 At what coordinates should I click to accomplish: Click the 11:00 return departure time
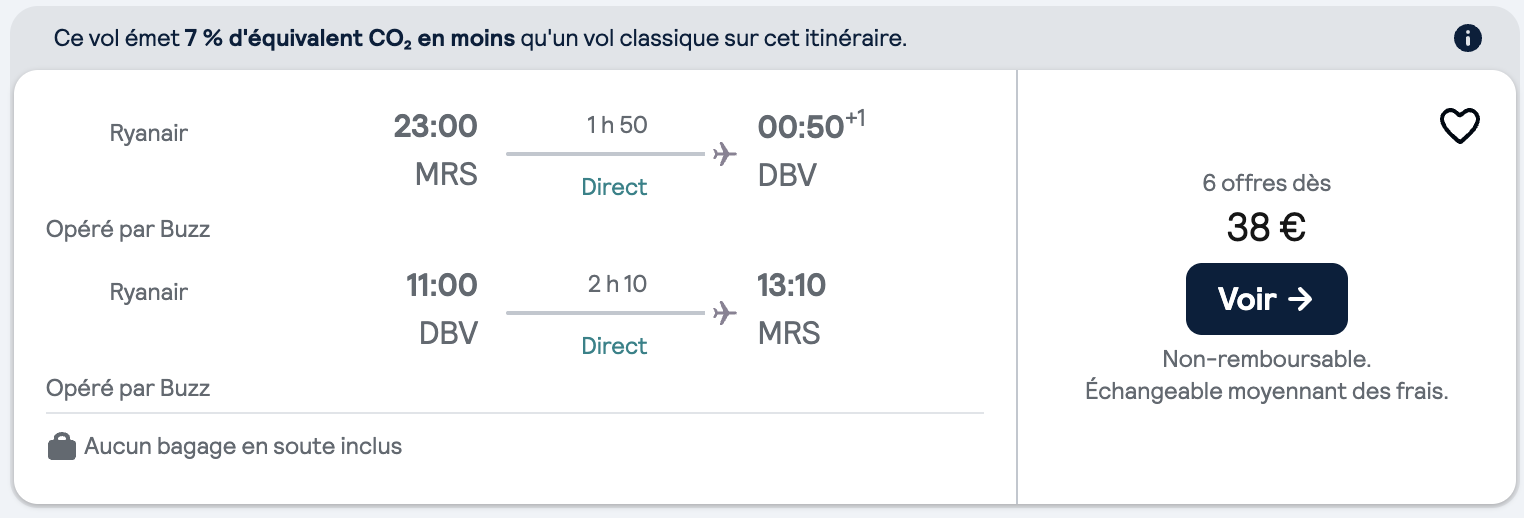[x=441, y=286]
